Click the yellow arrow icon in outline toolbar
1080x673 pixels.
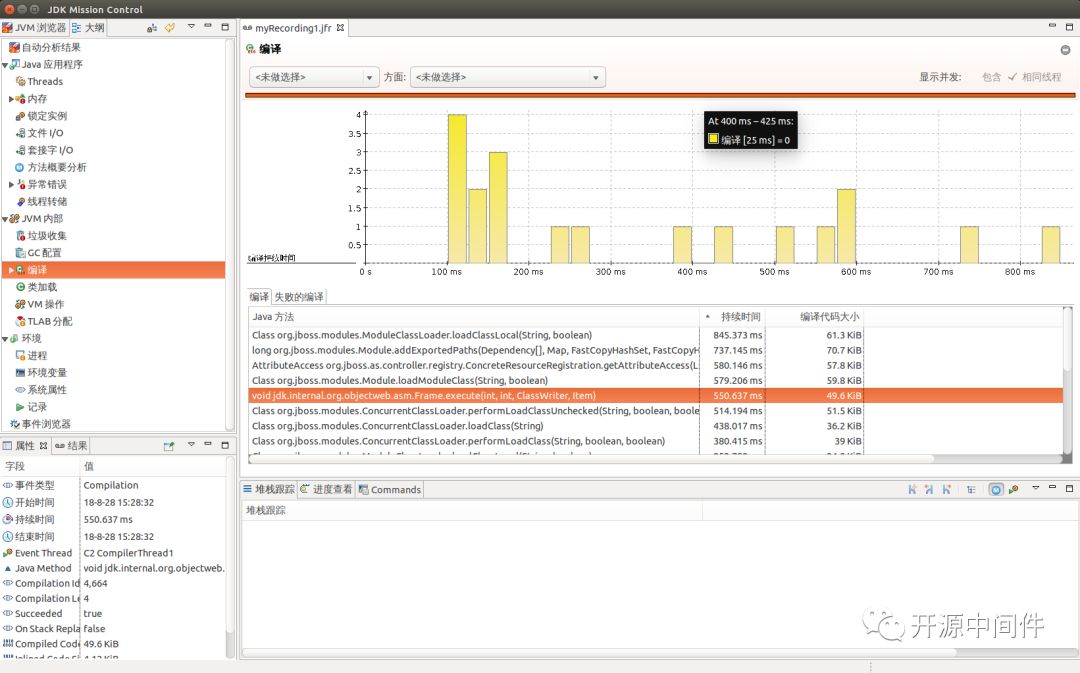coord(169,28)
